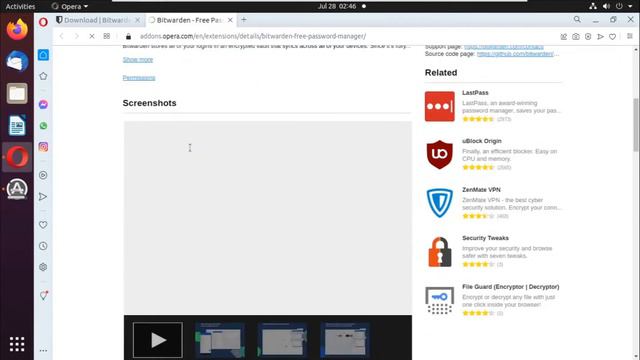Click the page vertical scrollbar thumb
The image size is (640, 360).
pyautogui.click(x=636, y=124)
